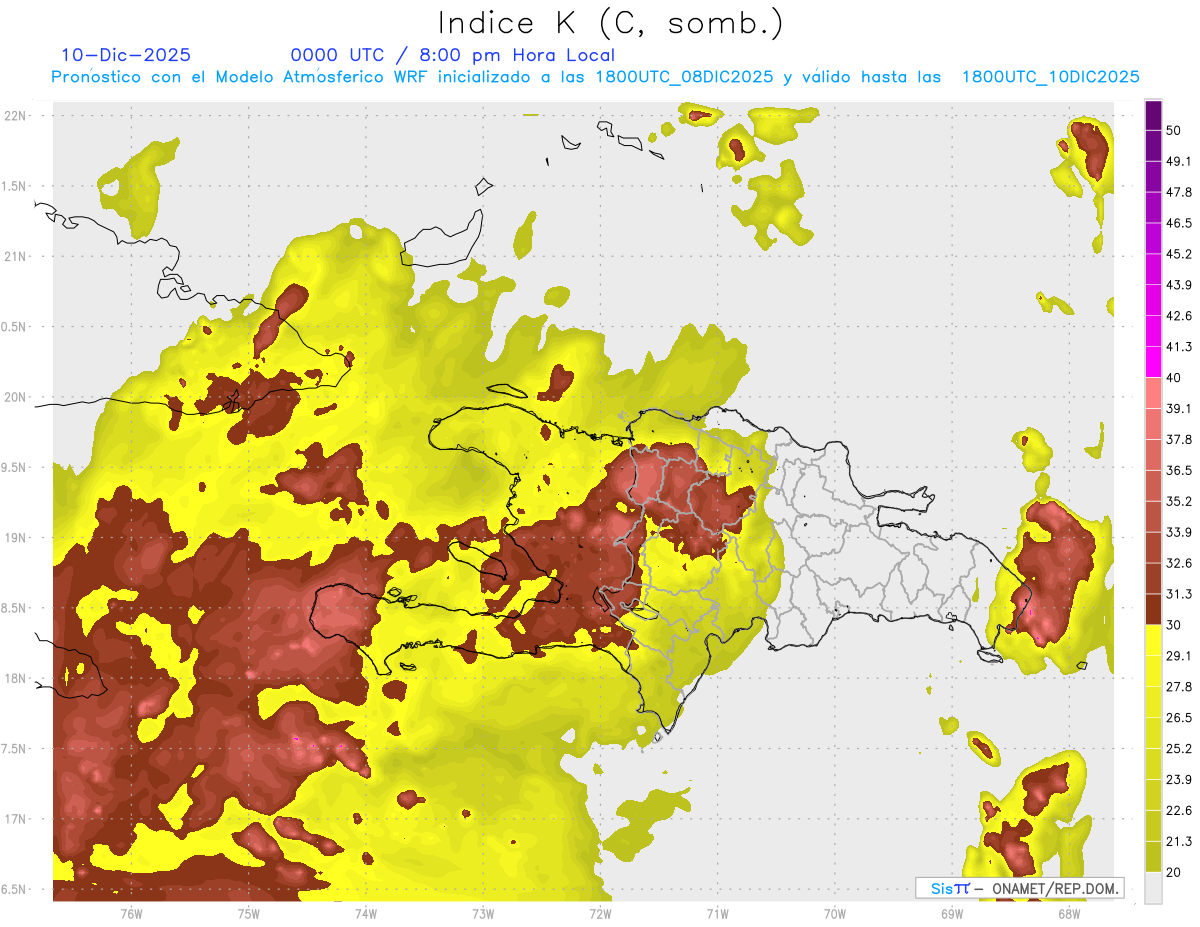Click the latitude label '17N'

pos(16,820)
